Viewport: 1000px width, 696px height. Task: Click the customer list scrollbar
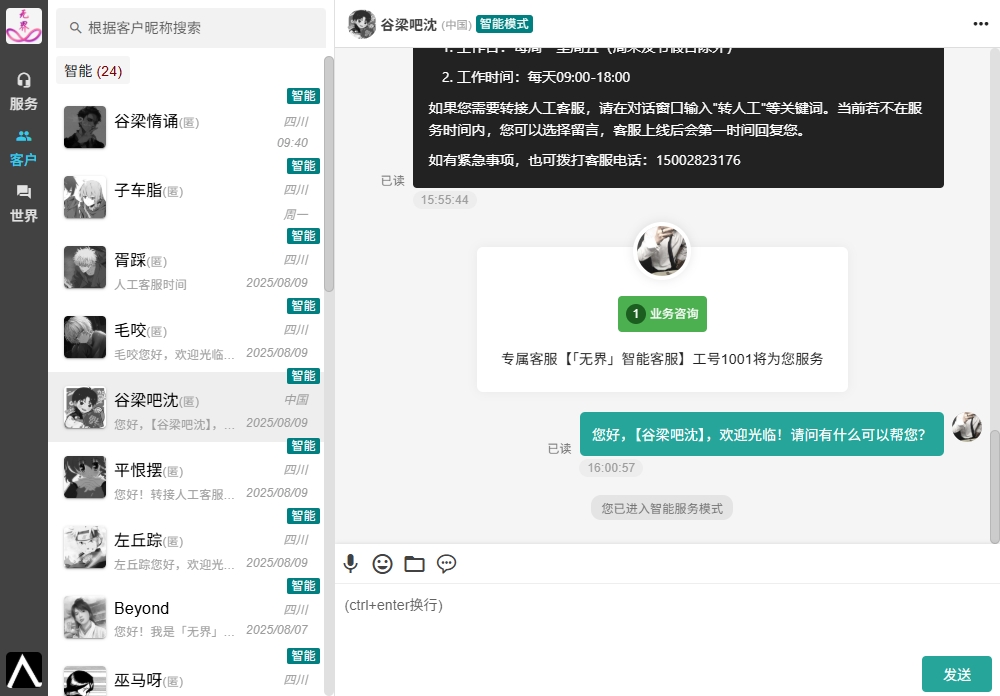329,174
